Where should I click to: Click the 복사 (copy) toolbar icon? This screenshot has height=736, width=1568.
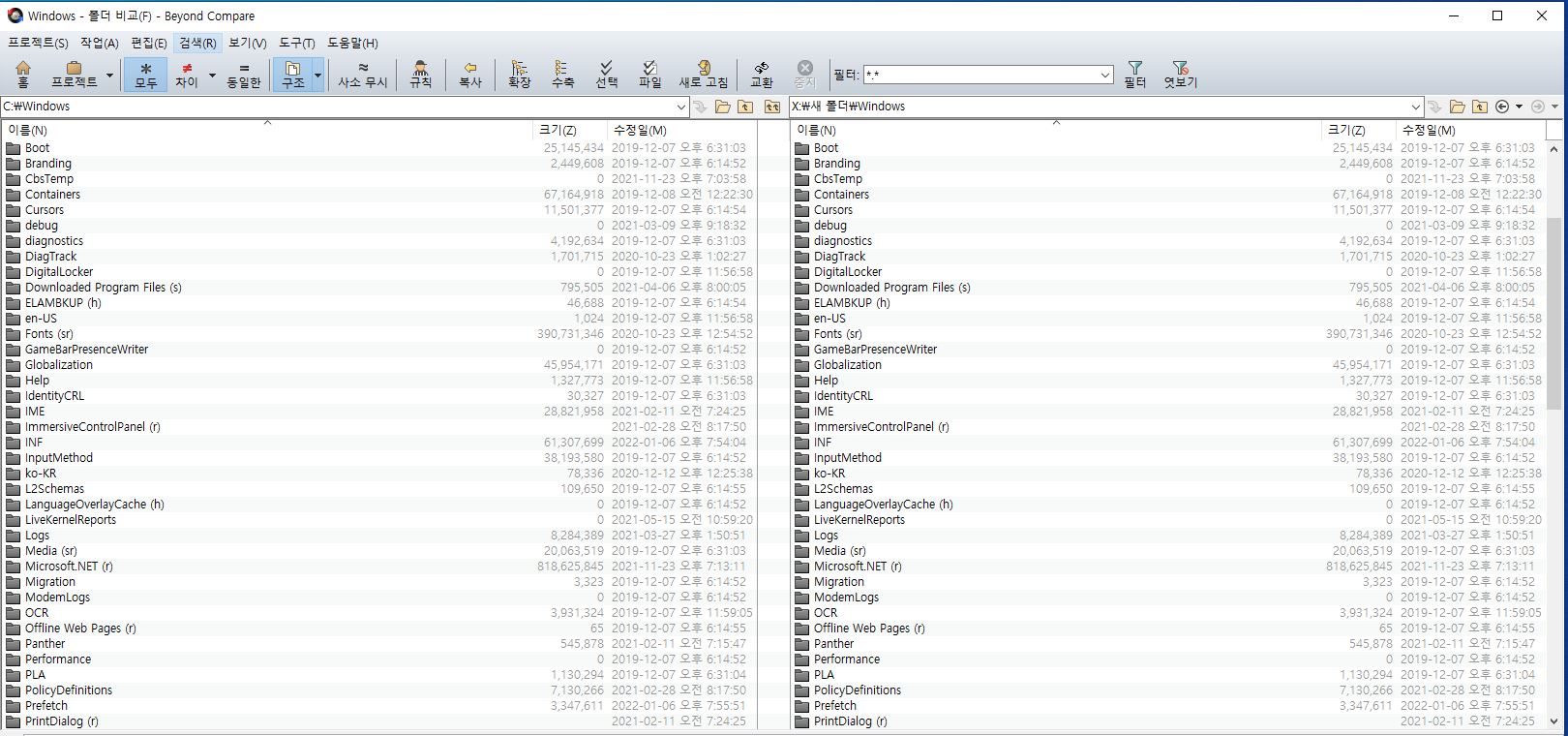470,75
